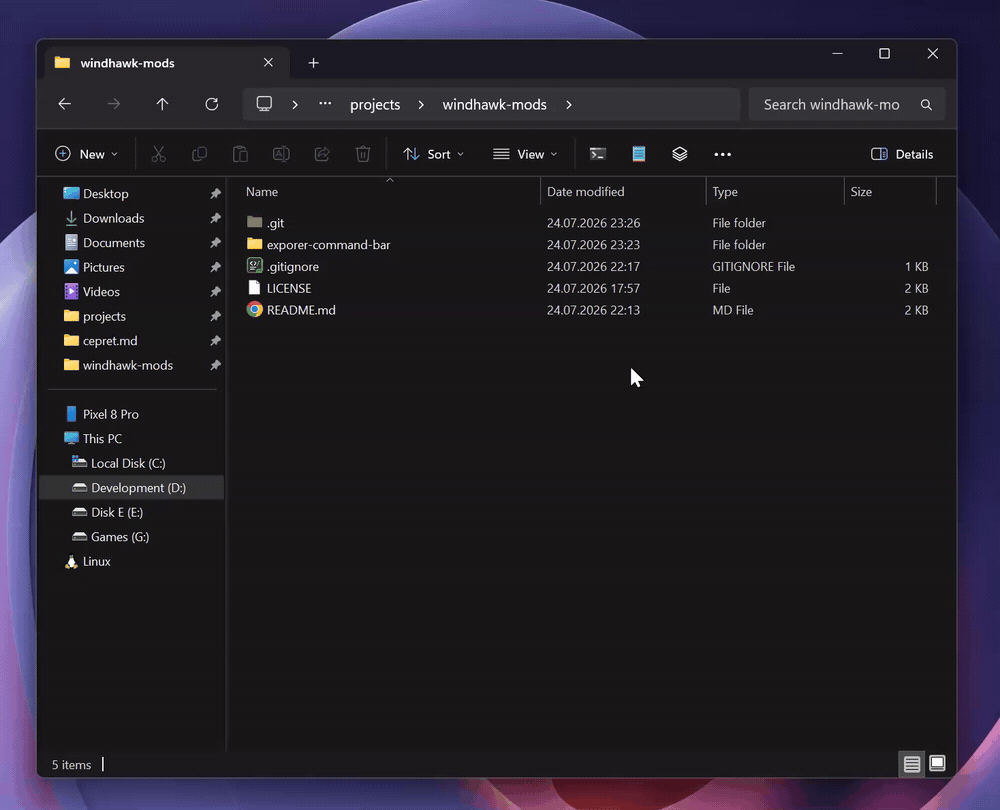Click the forward navigation arrow
The height and width of the screenshot is (810, 1000).
click(x=114, y=104)
